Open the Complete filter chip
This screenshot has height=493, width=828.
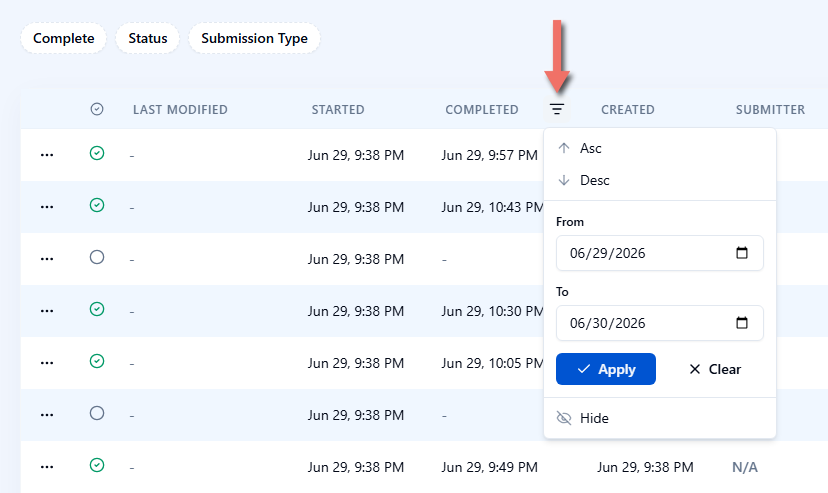click(x=63, y=38)
